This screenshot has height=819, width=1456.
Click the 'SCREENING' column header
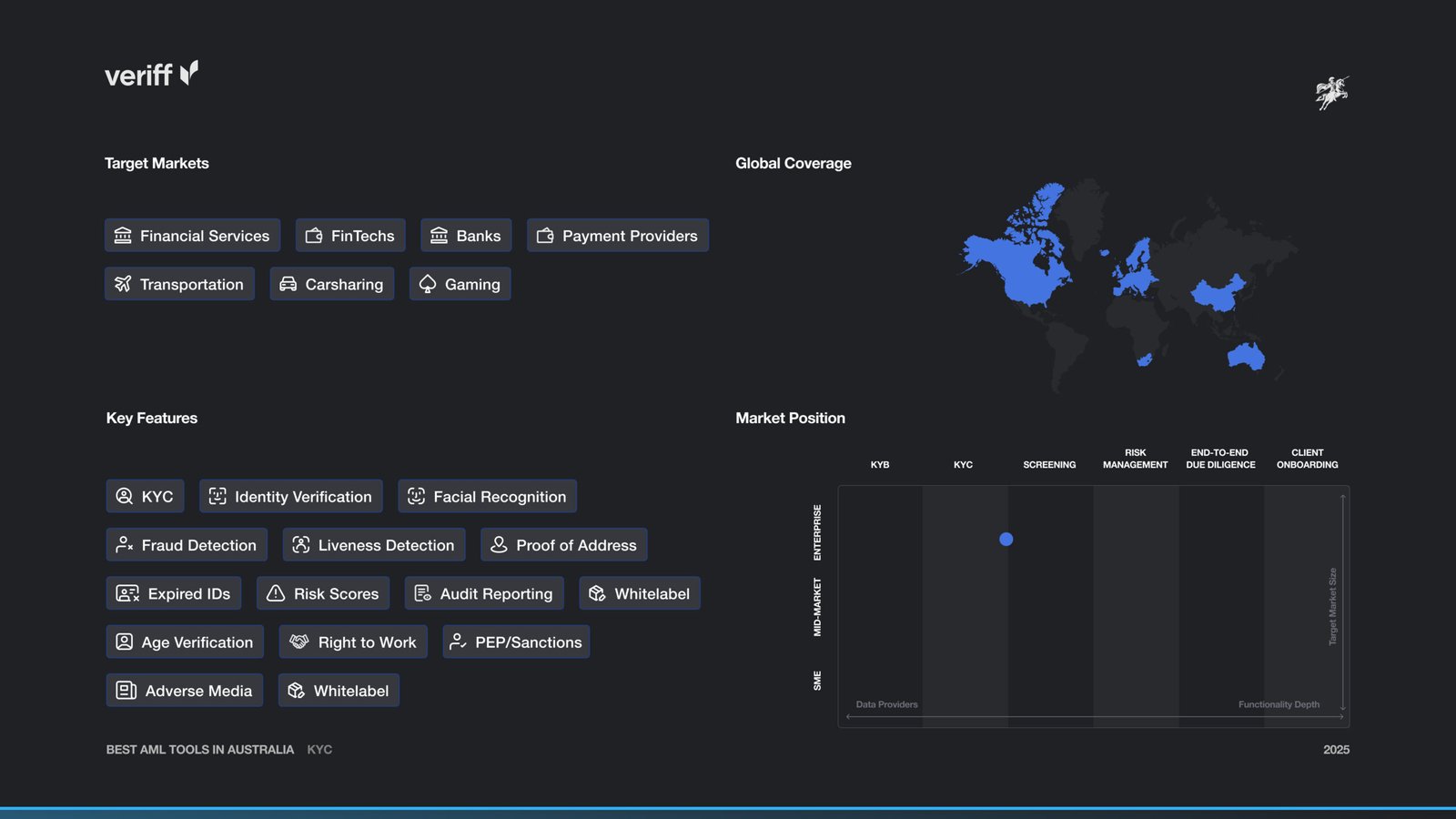pyautogui.click(x=1049, y=465)
